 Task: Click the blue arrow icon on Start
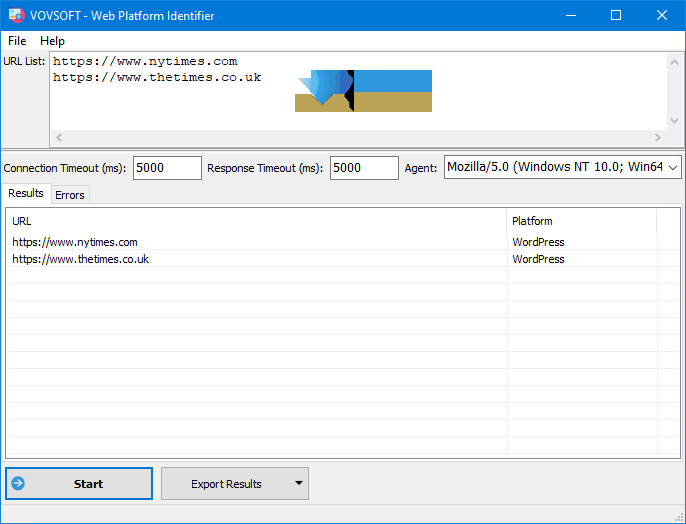click(x=18, y=483)
